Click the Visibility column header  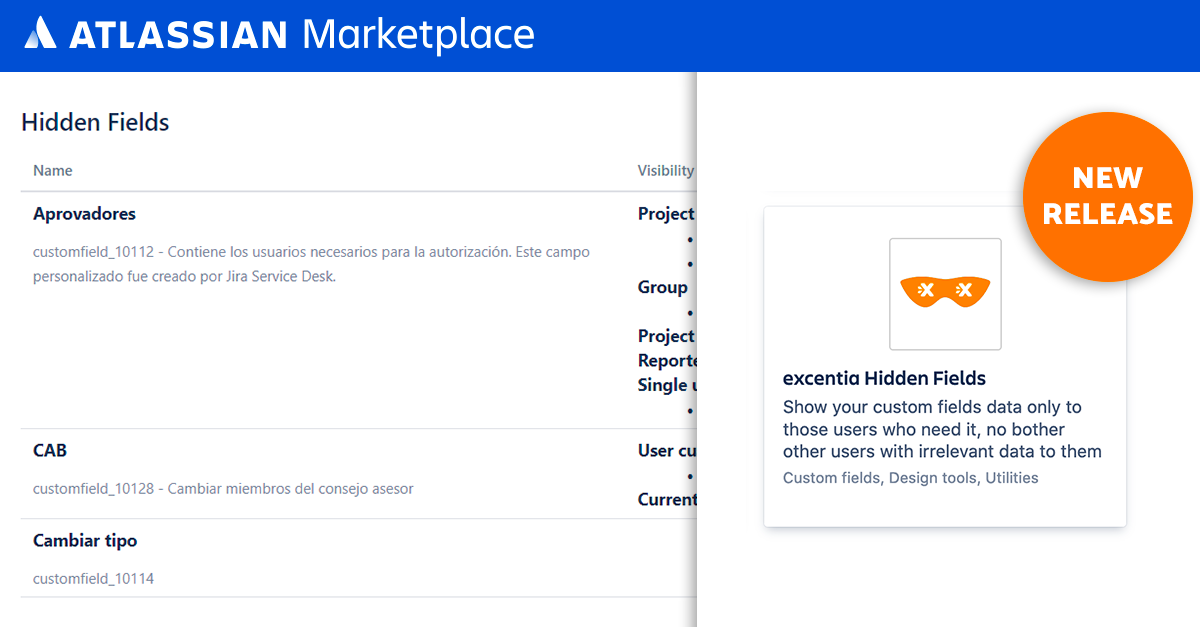(x=666, y=171)
